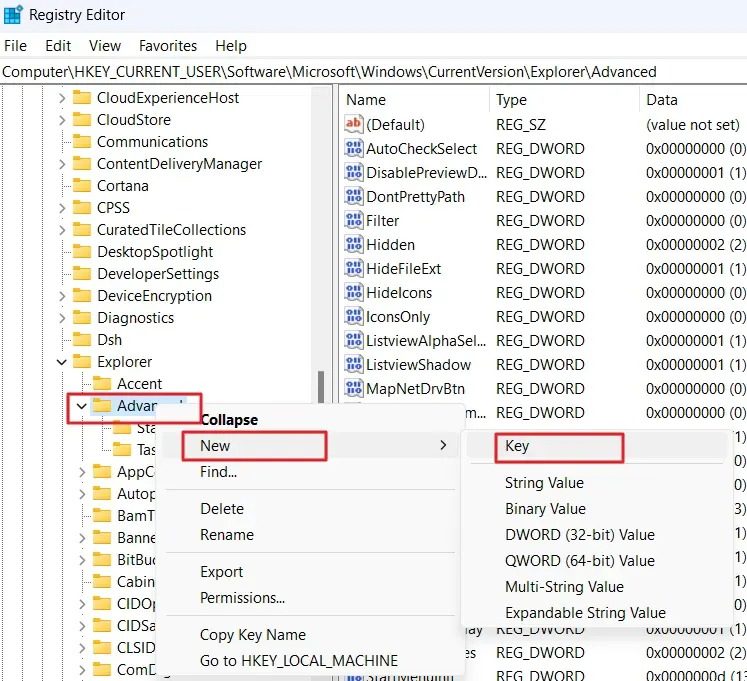Image resolution: width=747 pixels, height=681 pixels.
Task: Open the Favorites menu
Action: pos(168,46)
